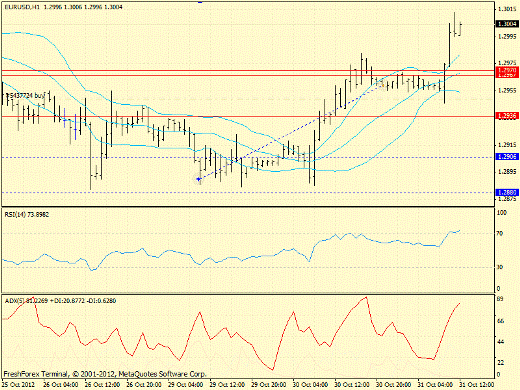Click the blue 1.2906 price level label
The width and height of the screenshot is (520, 390).
point(507,157)
